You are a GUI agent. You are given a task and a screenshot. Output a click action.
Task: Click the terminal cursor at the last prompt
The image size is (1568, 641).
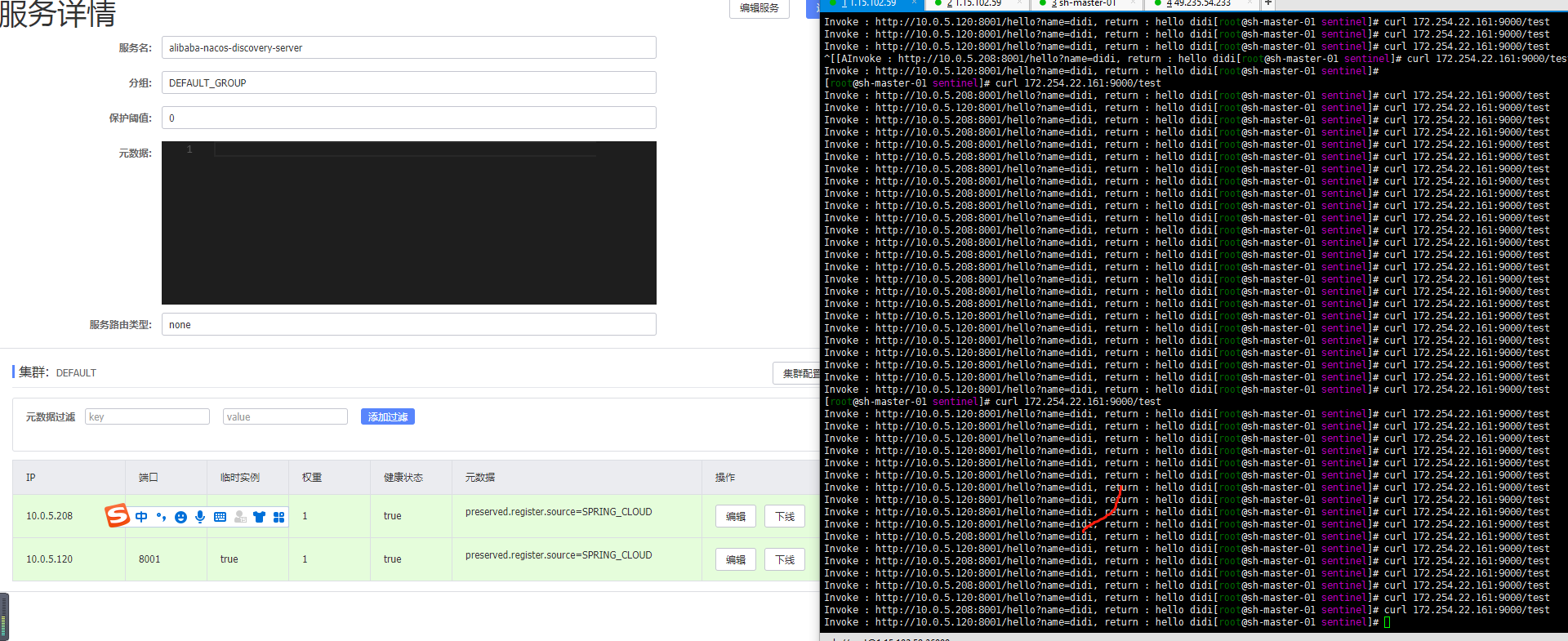1387,622
